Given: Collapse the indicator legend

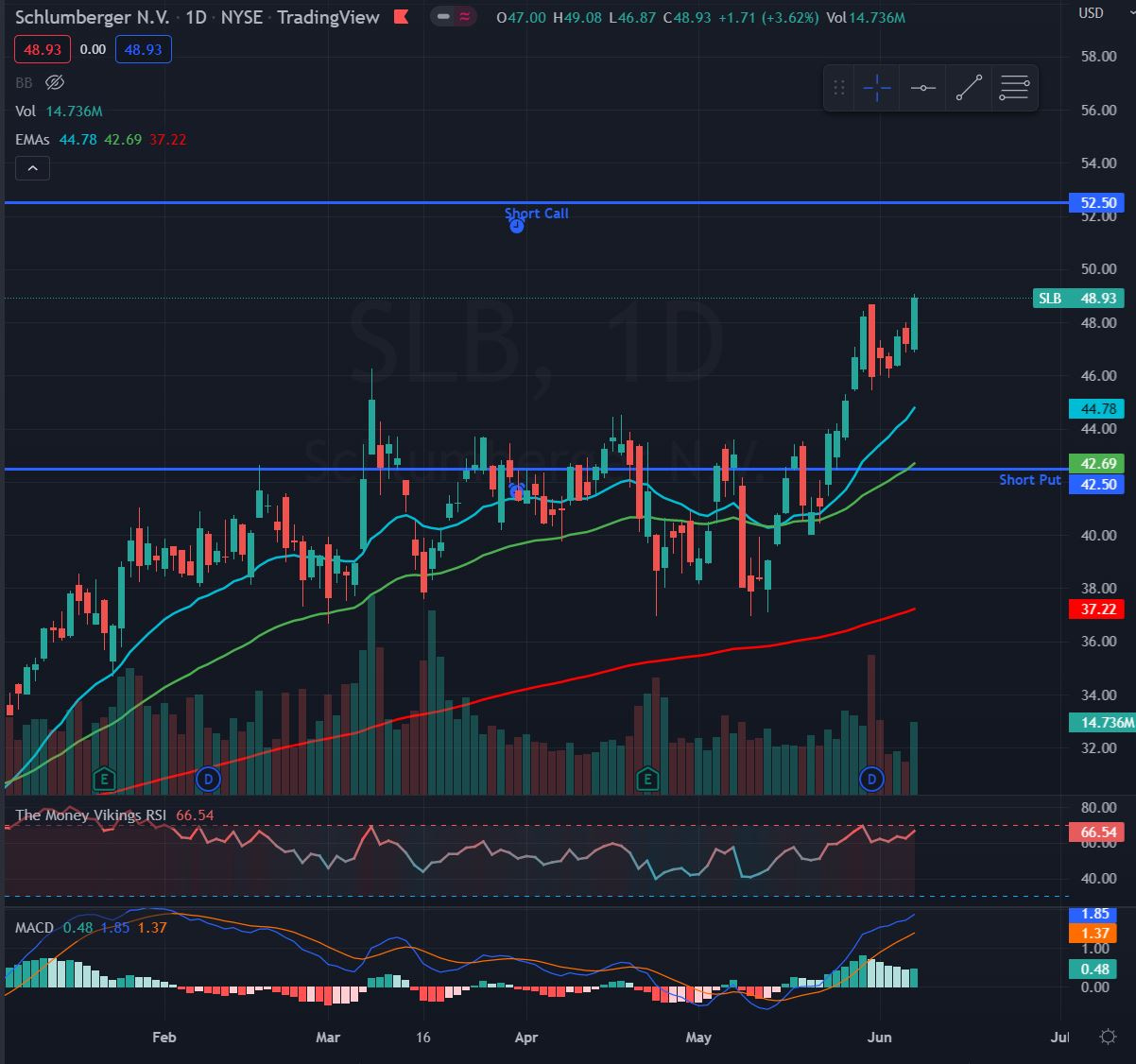Looking at the screenshot, I should (x=32, y=168).
